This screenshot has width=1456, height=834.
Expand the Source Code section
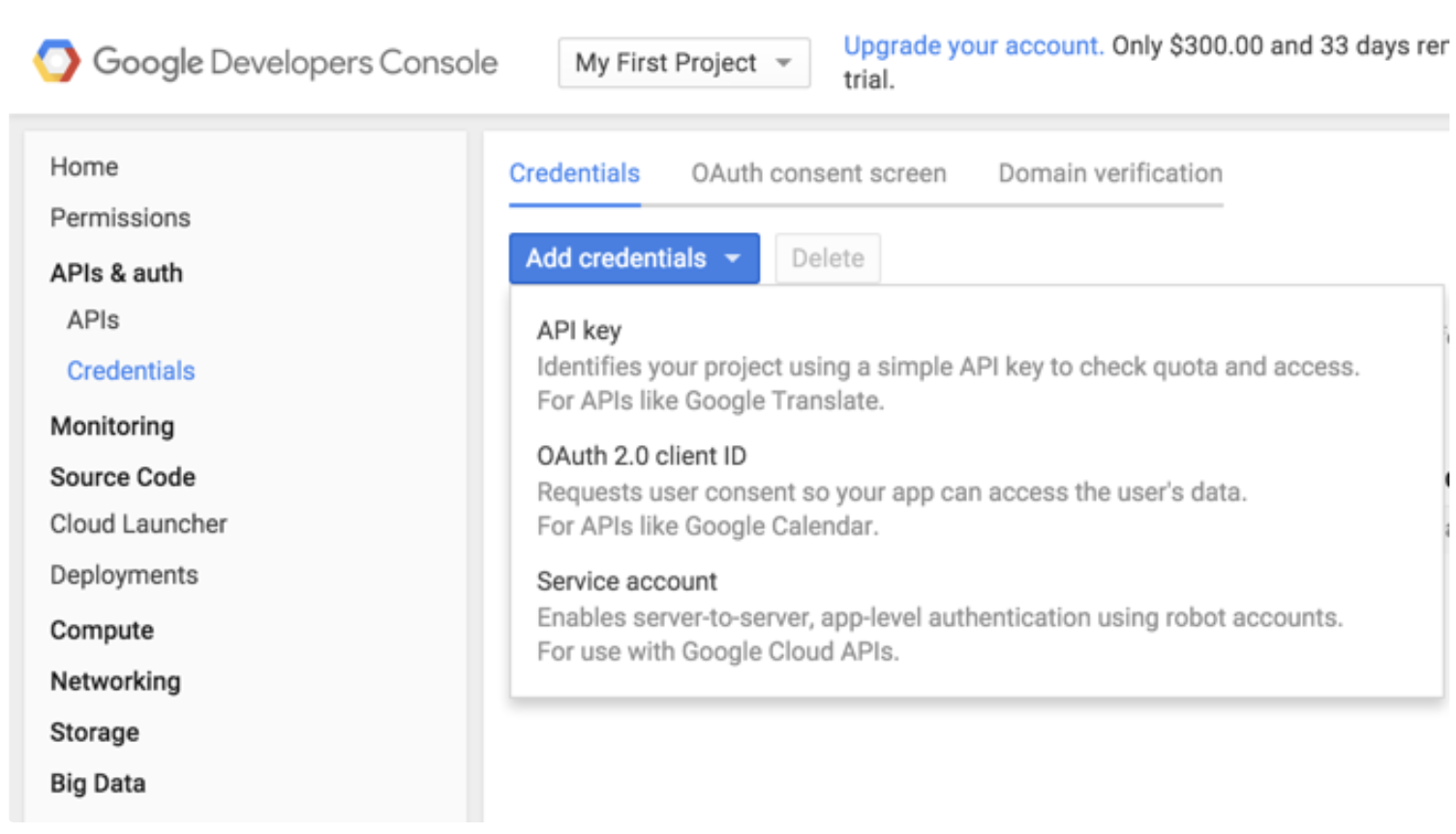(x=123, y=477)
